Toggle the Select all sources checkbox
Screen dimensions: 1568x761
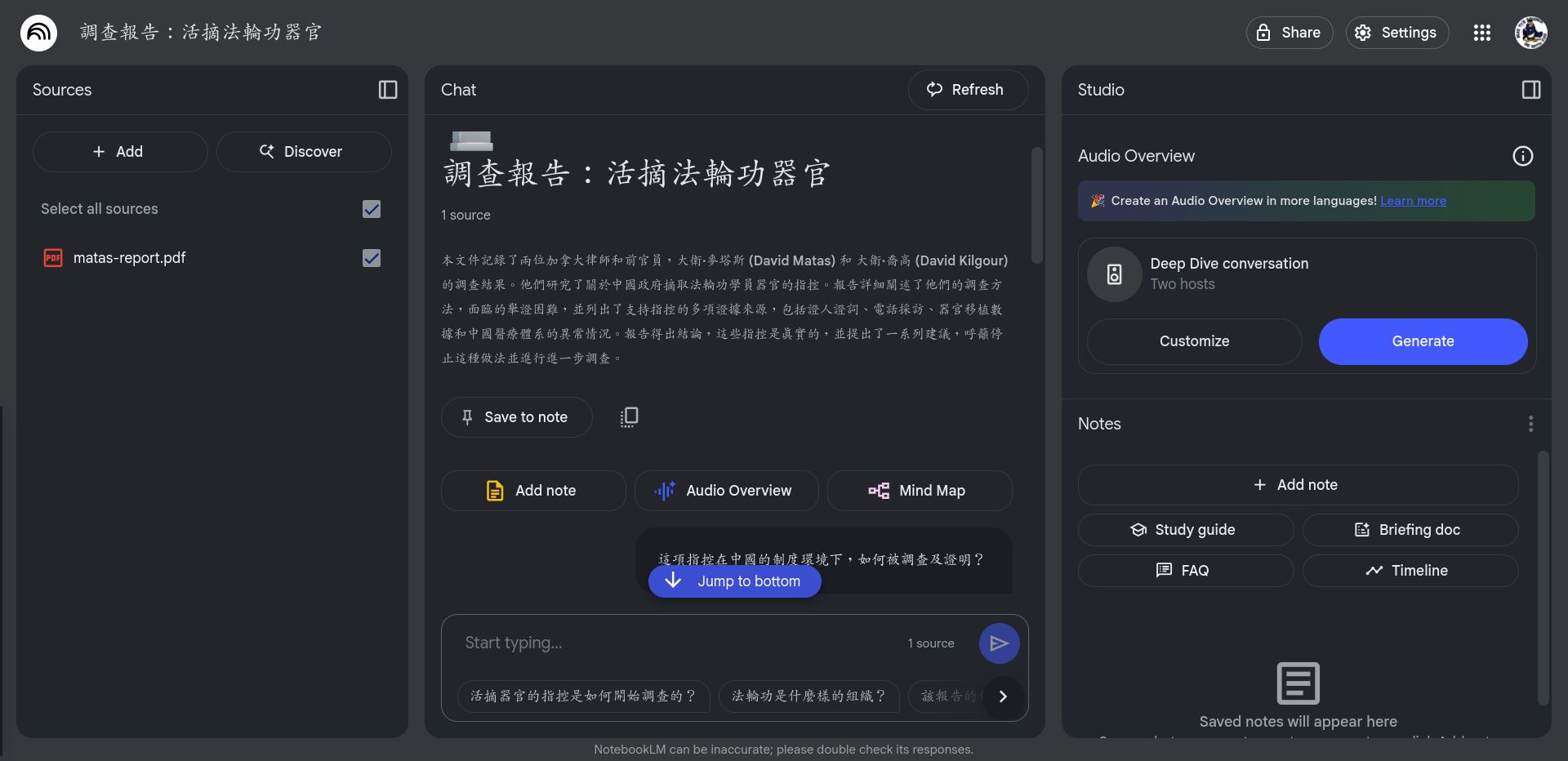[372, 209]
